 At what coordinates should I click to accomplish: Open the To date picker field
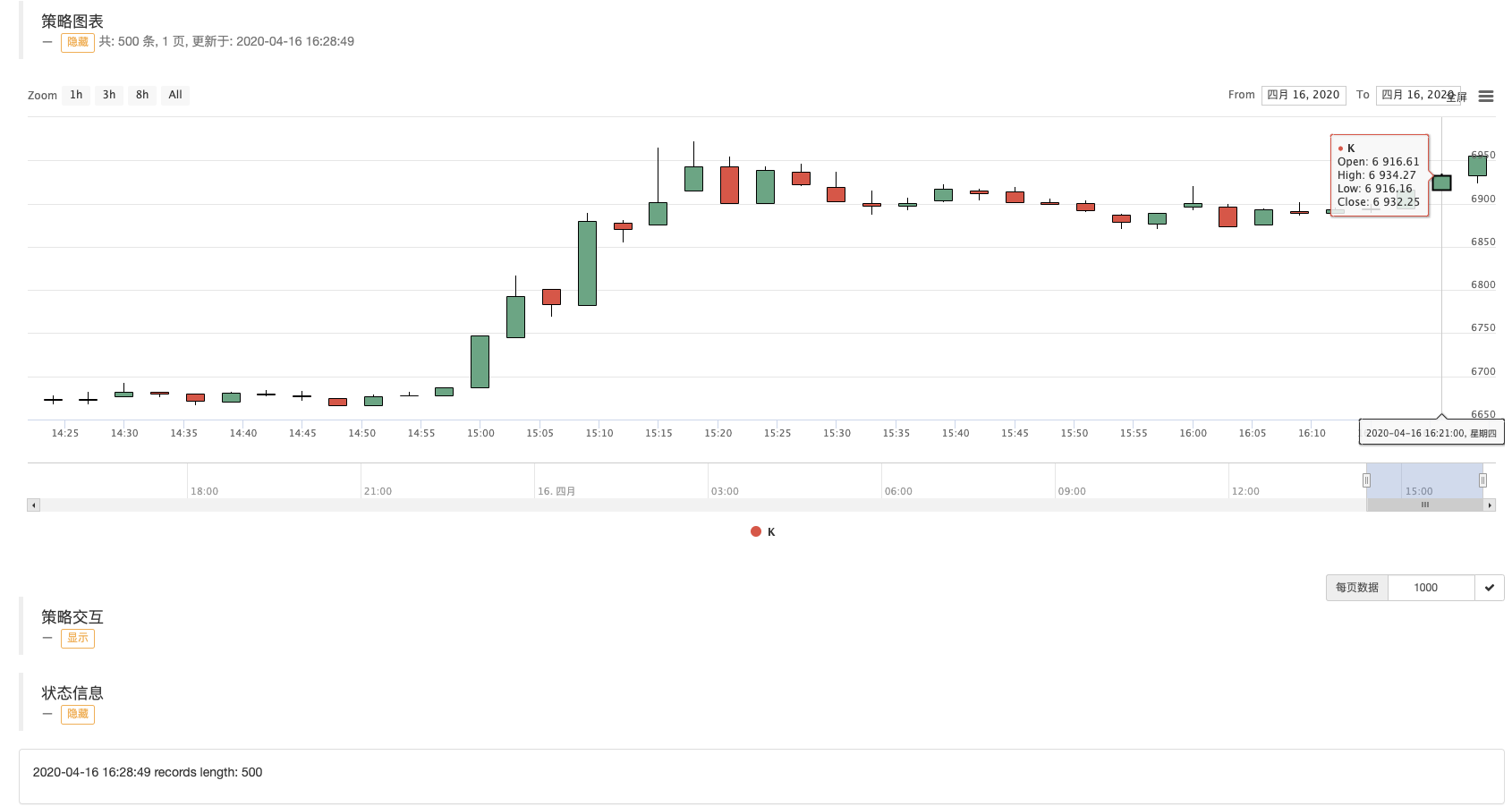point(1414,95)
